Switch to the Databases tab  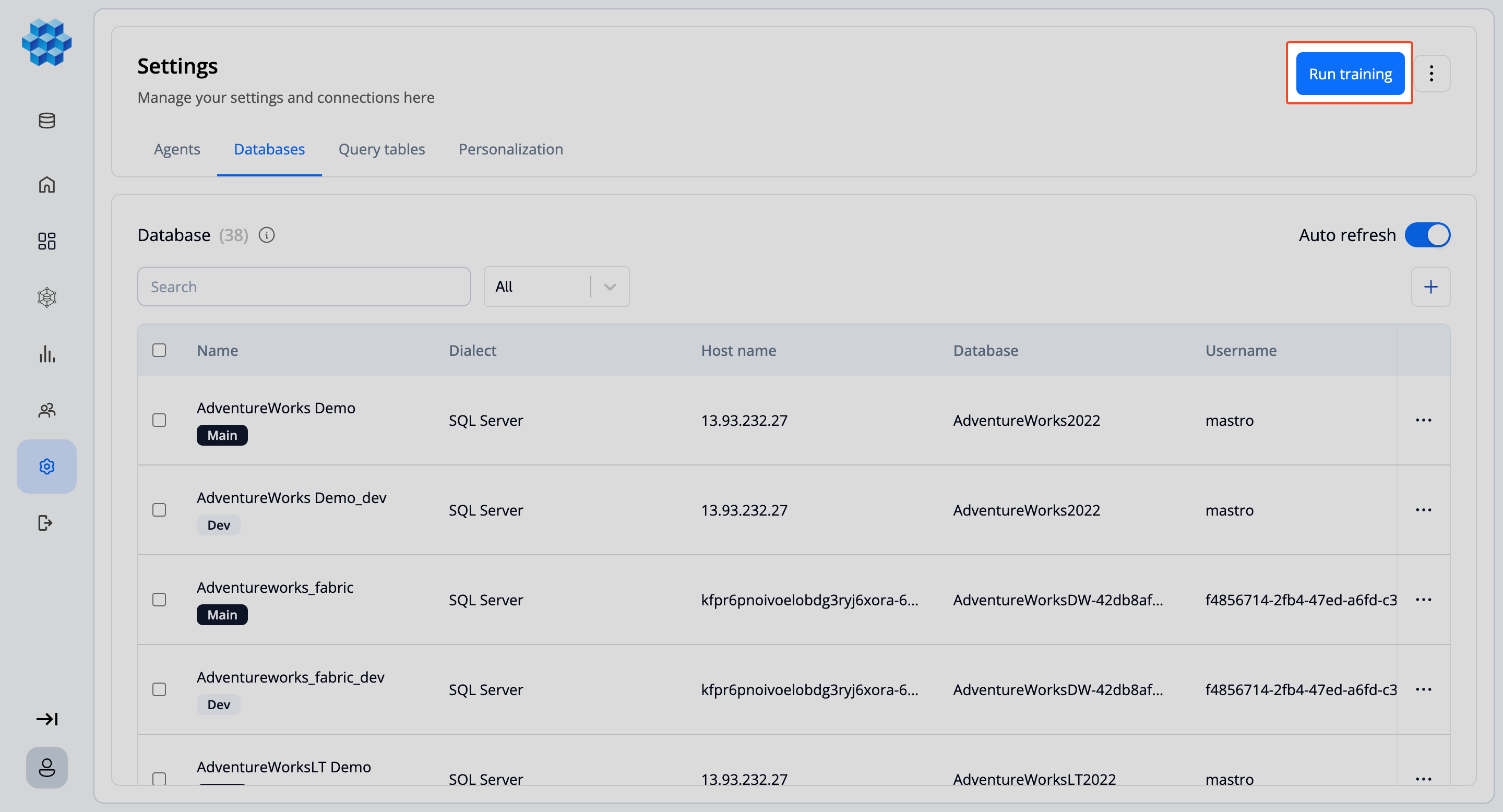tap(269, 149)
